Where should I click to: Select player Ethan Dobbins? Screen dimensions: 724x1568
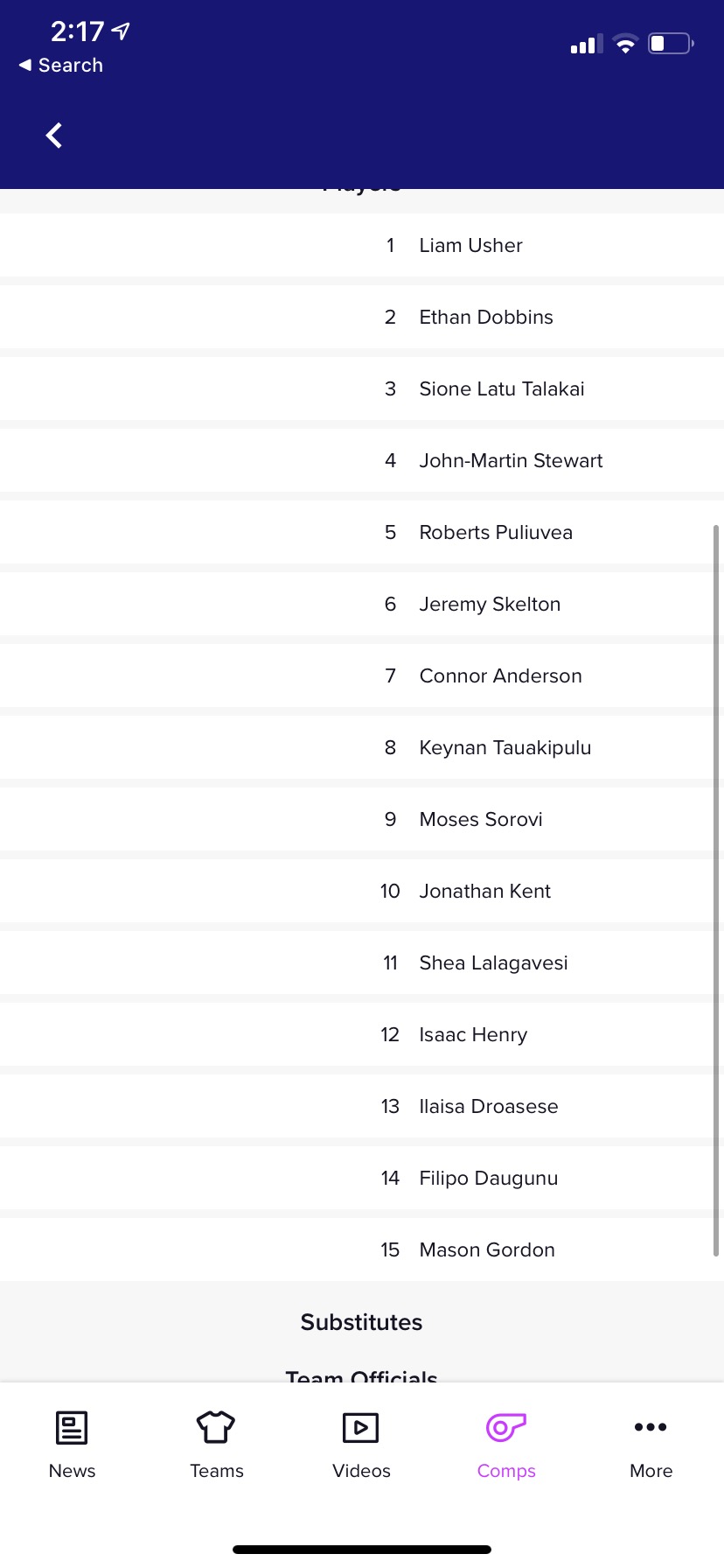pos(486,318)
